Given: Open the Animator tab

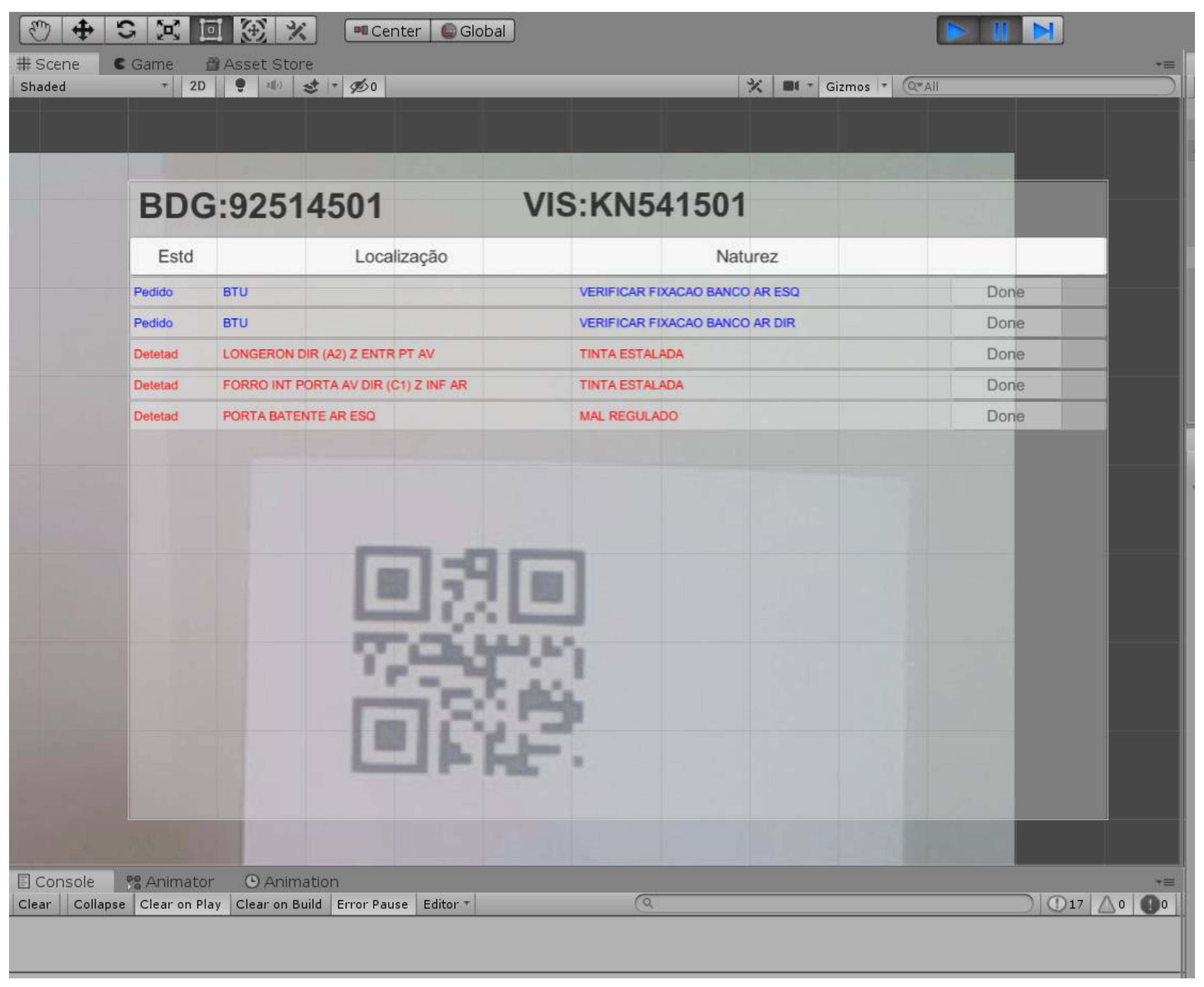Looking at the screenshot, I should (x=171, y=882).
